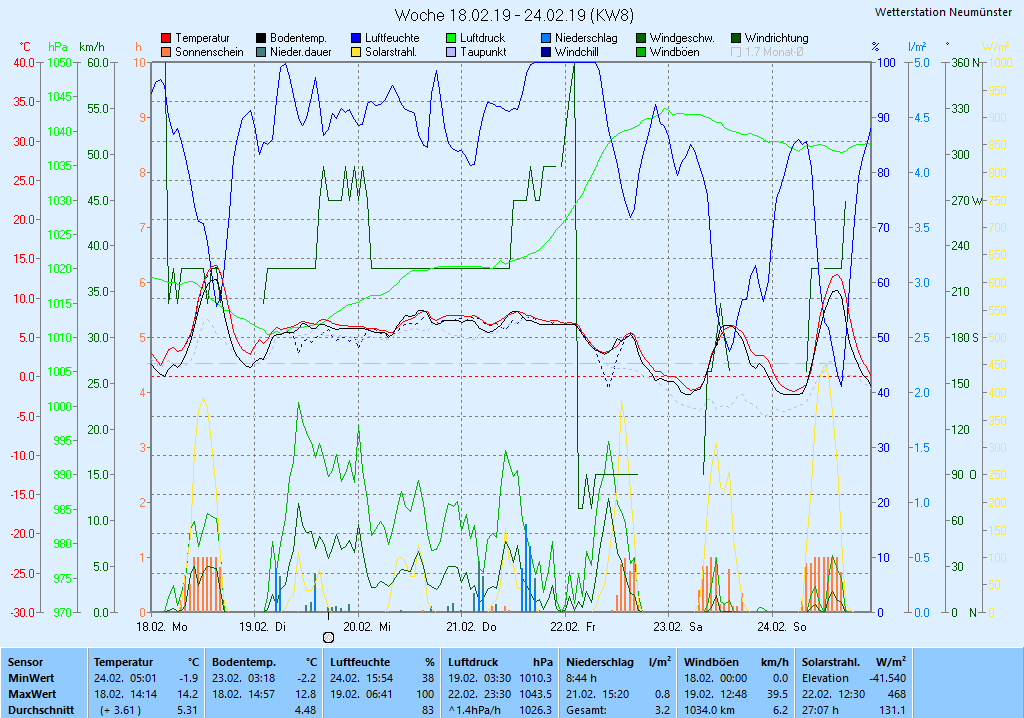Screen dimensions: 1024x718
Task: Click the yellow Solarstrahl. legend swatch
Action: coord(356,52)
